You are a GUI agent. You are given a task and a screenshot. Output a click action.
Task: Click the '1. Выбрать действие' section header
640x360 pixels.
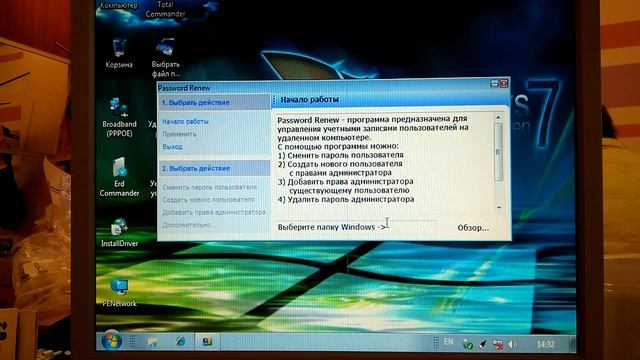(x=214, y=102)
